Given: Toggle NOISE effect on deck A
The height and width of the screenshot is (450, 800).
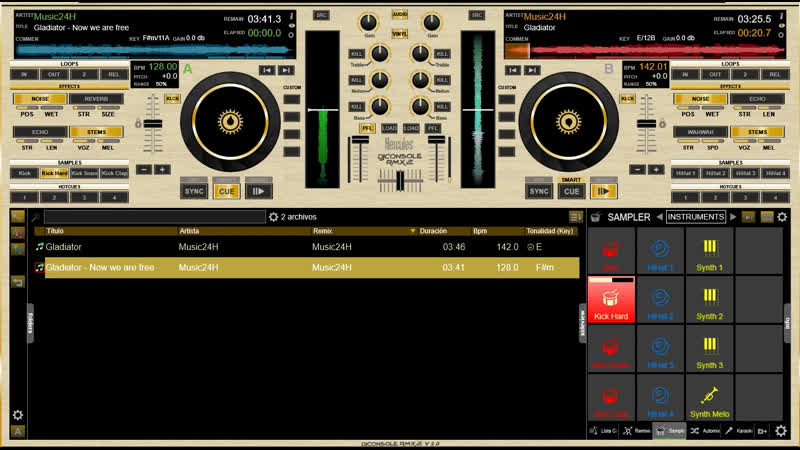Looking at the screenshot, I should [40, 98].
